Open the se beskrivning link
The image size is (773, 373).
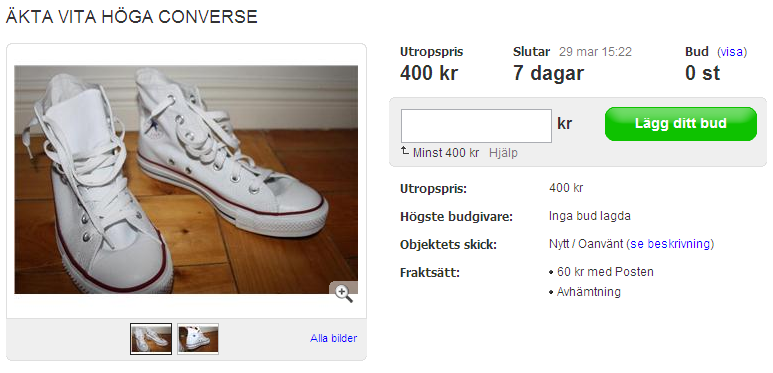[x=669, y=244]
